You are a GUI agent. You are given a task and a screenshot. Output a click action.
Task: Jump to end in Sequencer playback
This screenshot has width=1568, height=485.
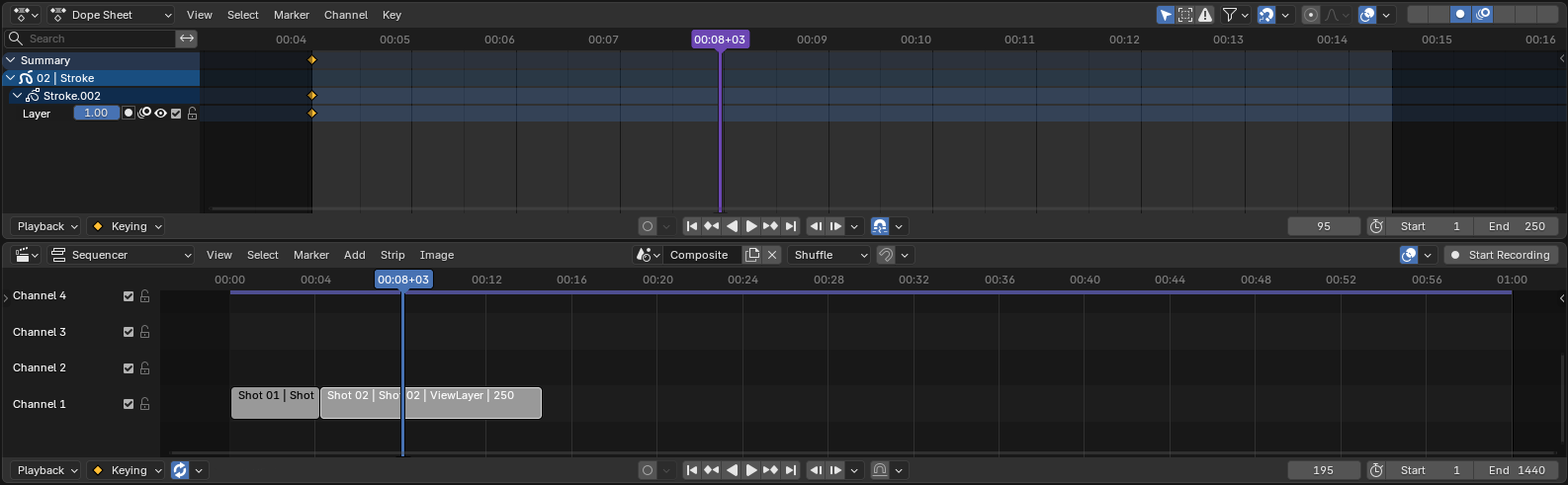(x=791, y=470)
